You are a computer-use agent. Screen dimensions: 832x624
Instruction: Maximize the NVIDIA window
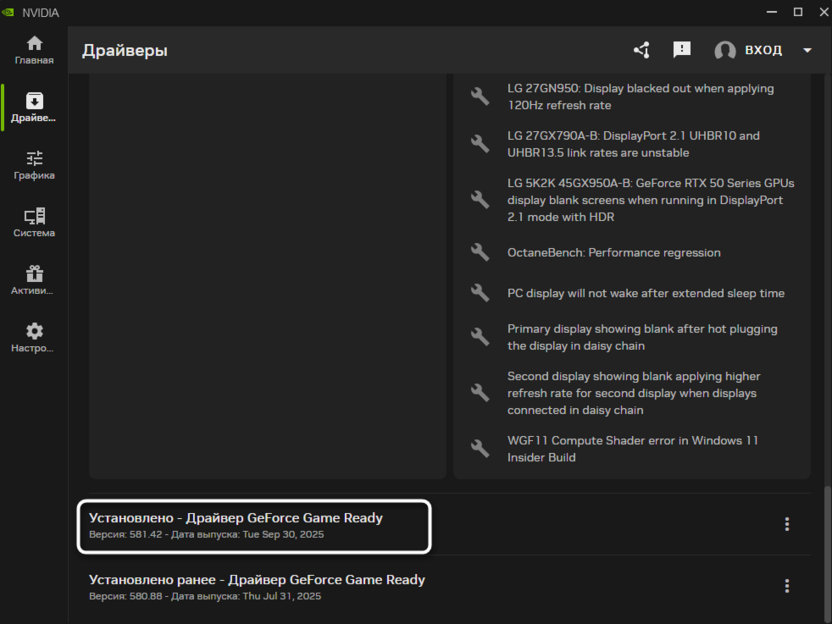[798, 12]
